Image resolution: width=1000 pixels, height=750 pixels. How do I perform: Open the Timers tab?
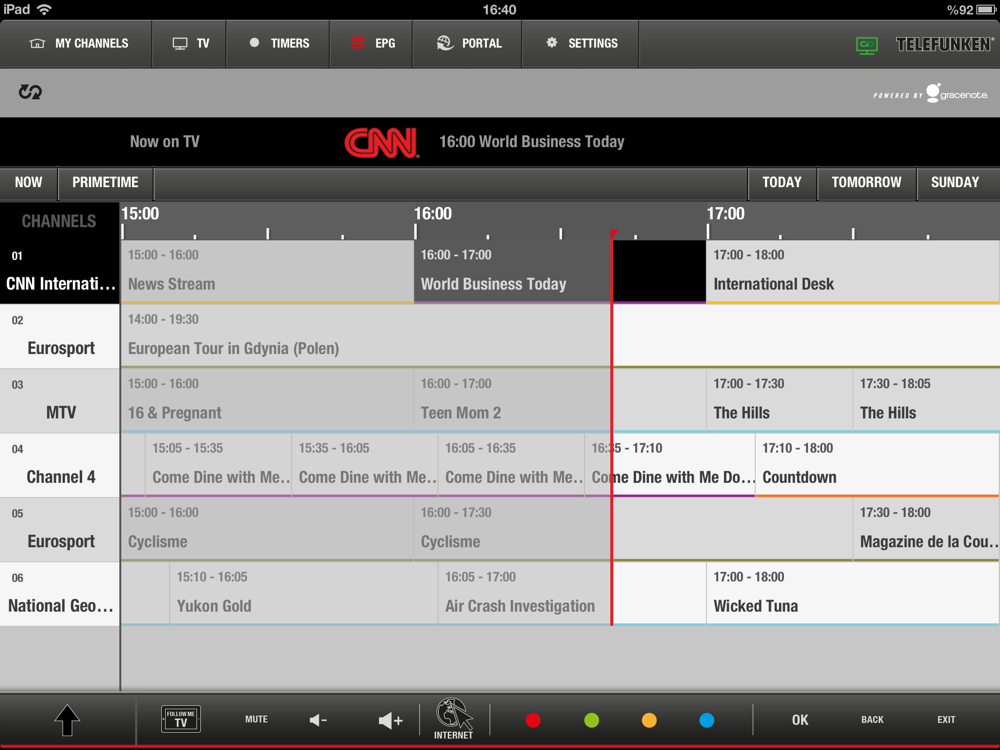pyautogui.click(x=278, y=43)
